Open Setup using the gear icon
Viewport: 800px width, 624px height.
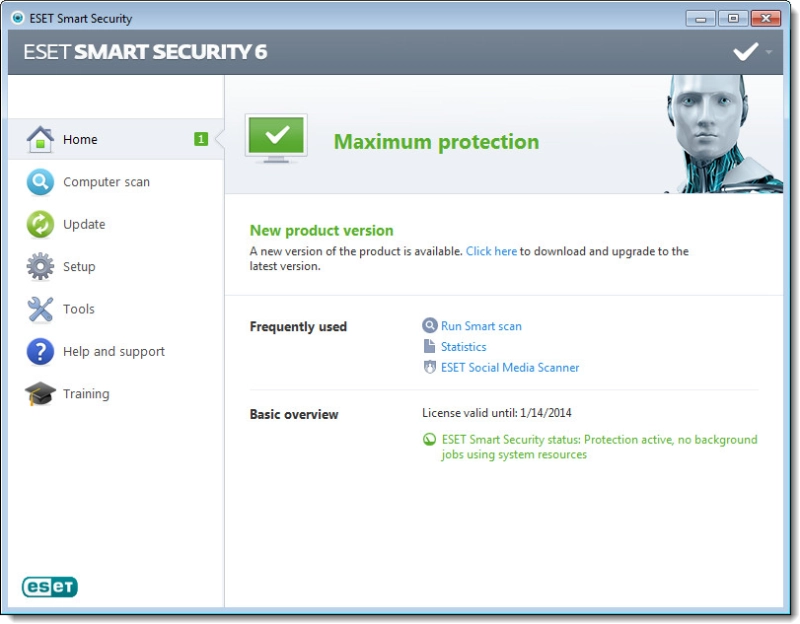click(40, 266)
